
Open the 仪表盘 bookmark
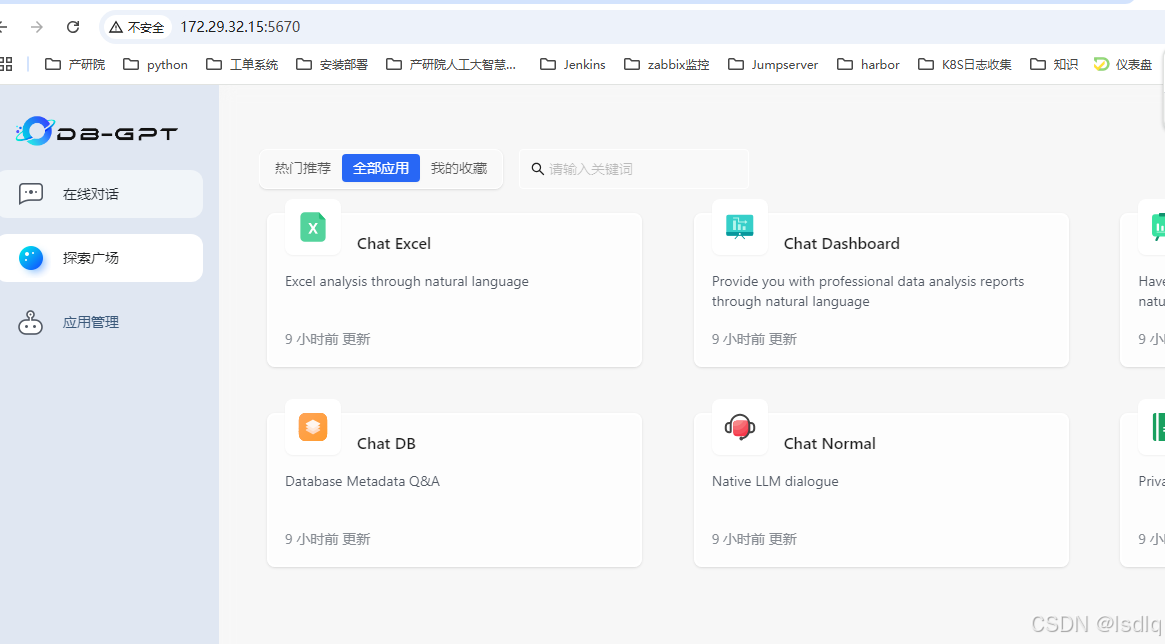[x=1123, y=65]
